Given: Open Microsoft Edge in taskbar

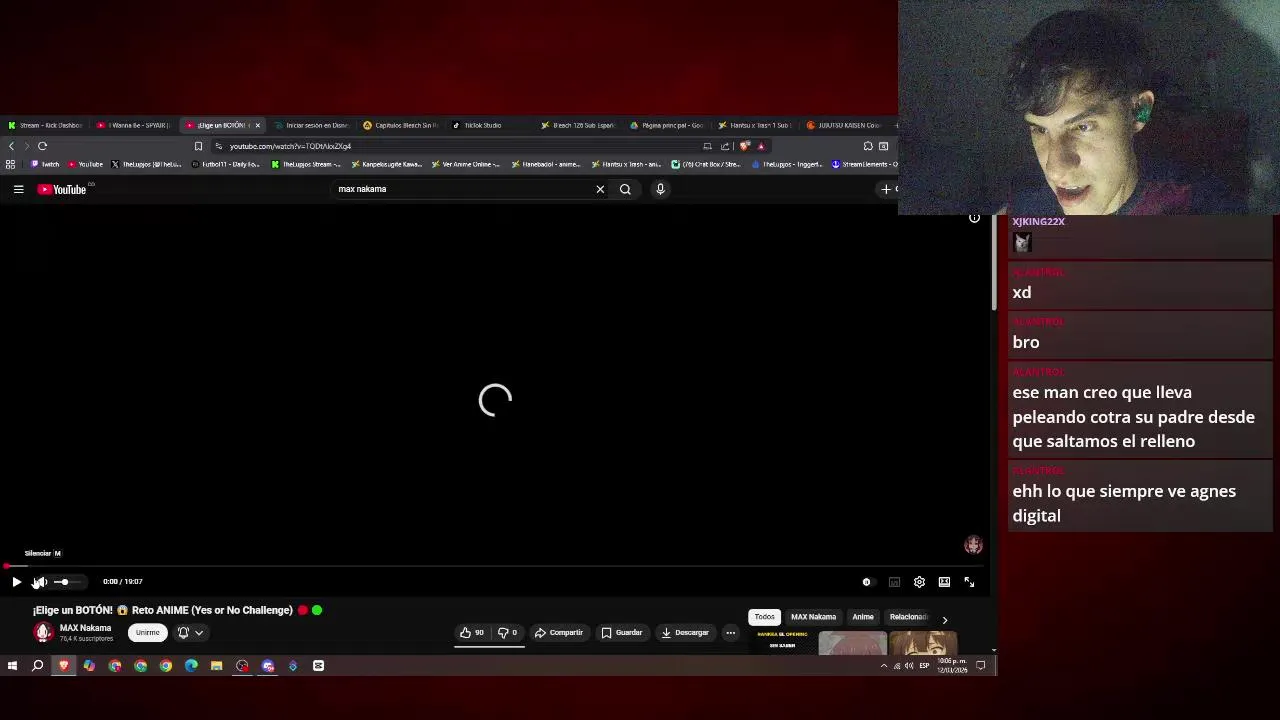Looking at the screenshot, I should [x=191, y=666].
